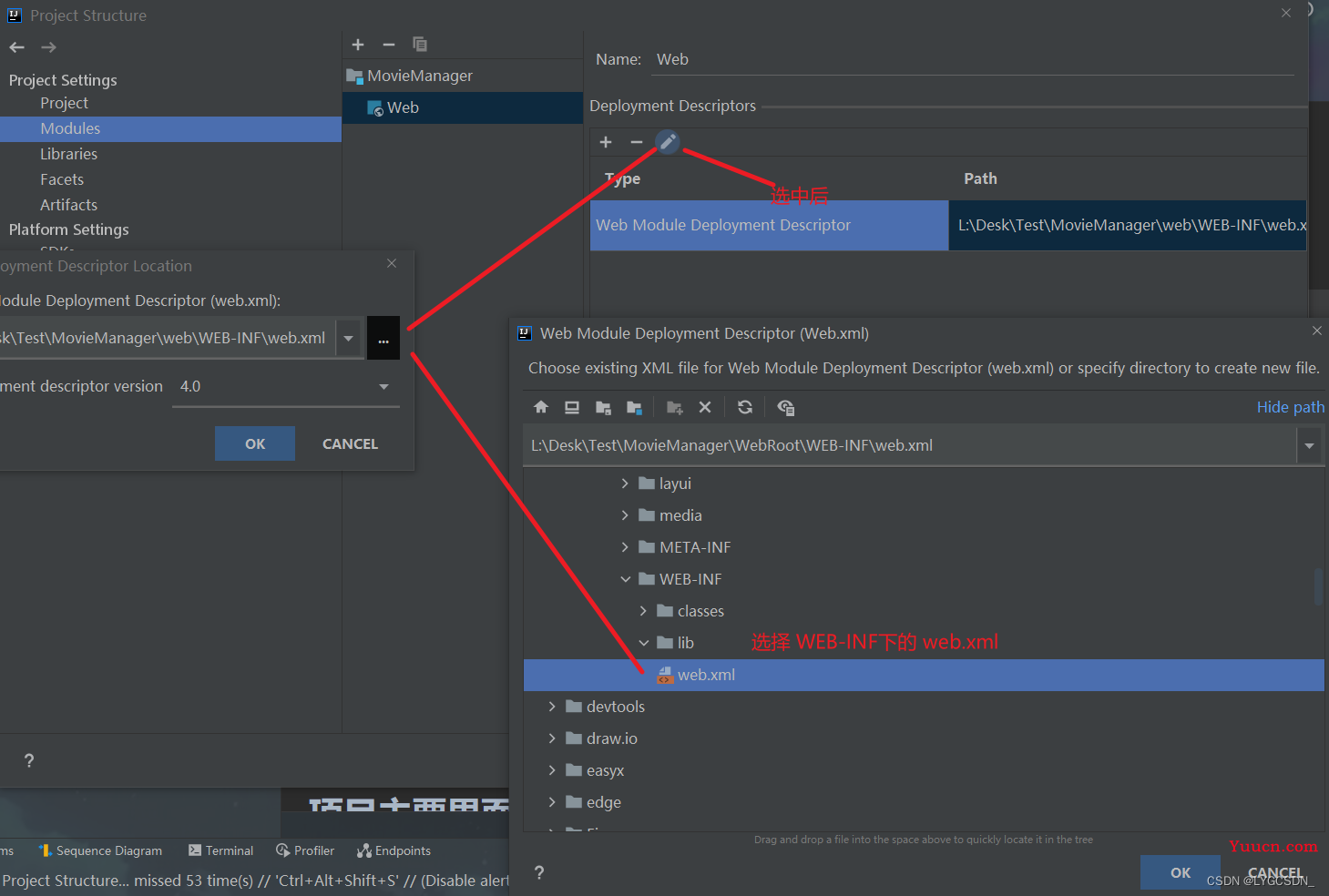
Task: Click the forward arrow in Project Structure
Action: tap(48, 47)
